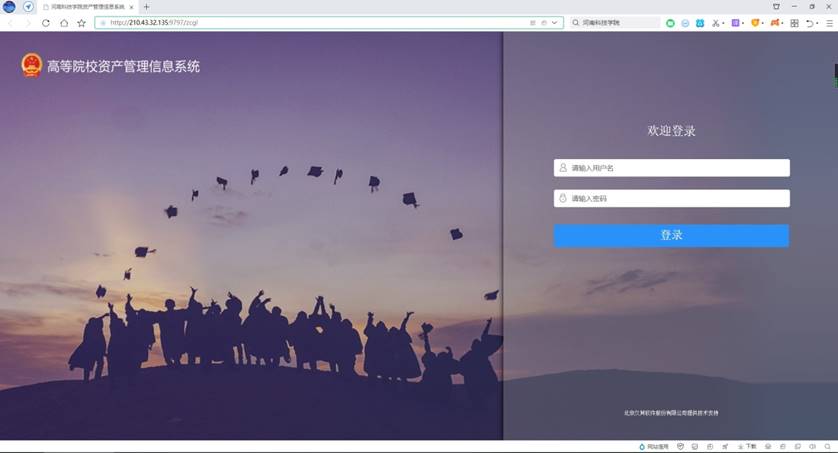Go to the browser home page icon

click(64, 23)
